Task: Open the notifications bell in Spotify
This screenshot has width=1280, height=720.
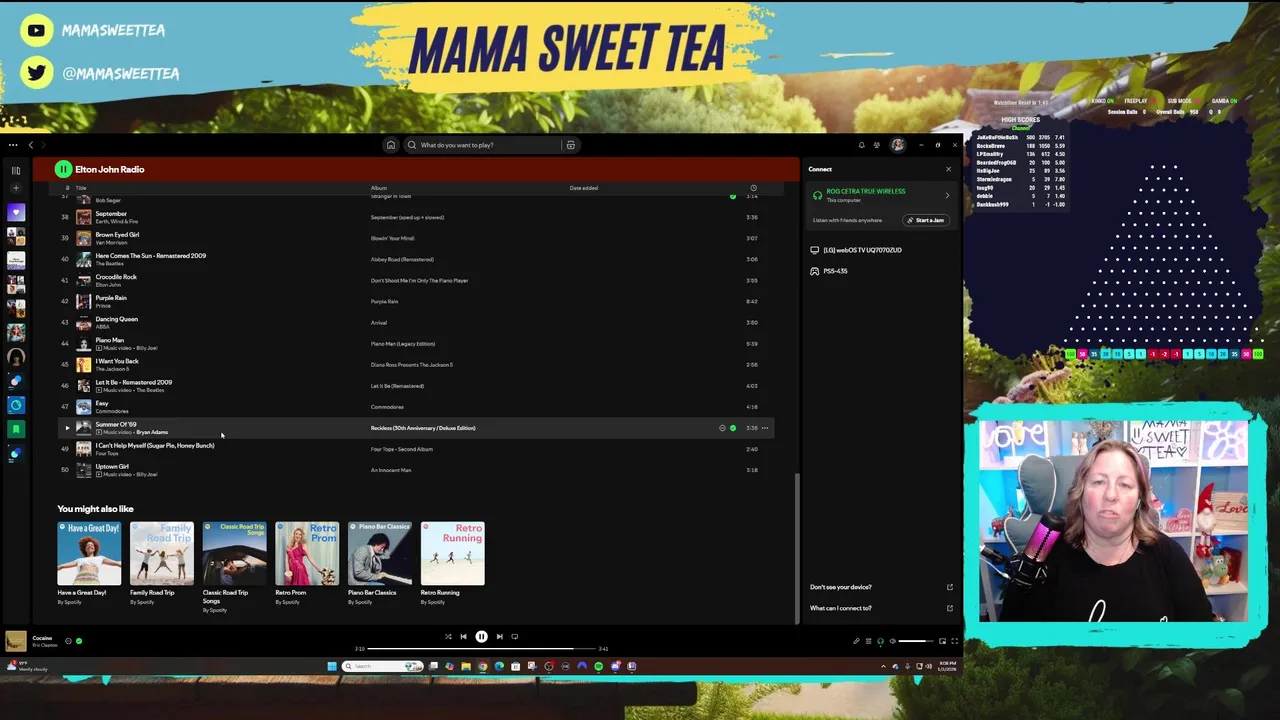Action: tap(861, 145)
